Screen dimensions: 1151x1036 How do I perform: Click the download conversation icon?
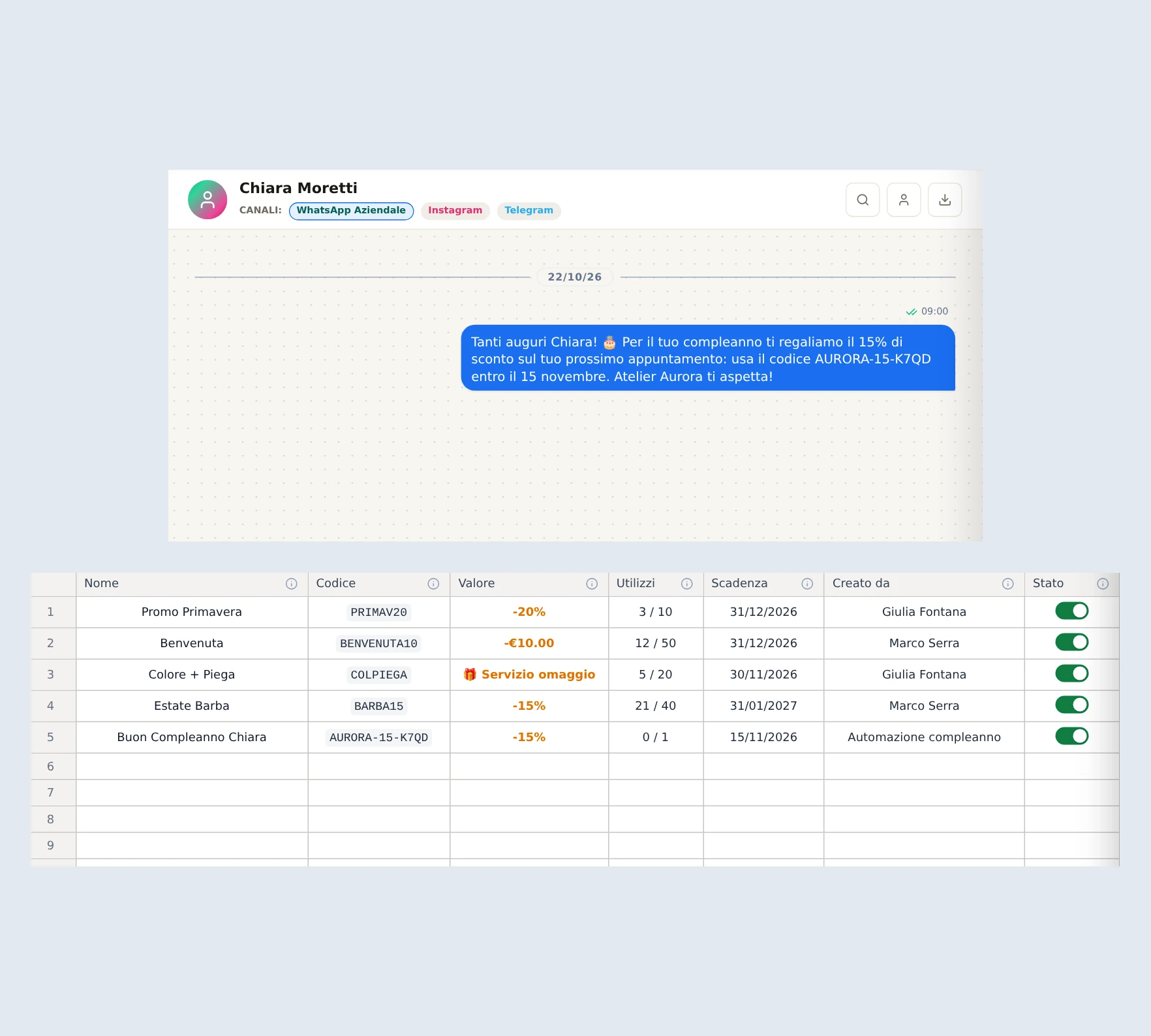(x=945, y=200)
